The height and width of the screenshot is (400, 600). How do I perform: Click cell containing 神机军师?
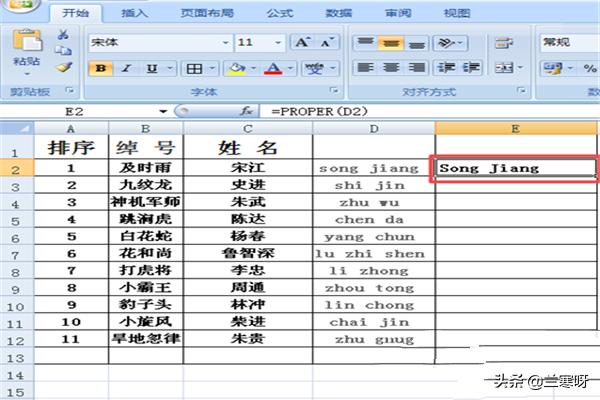pyautogui.click(x=146, y=202)
